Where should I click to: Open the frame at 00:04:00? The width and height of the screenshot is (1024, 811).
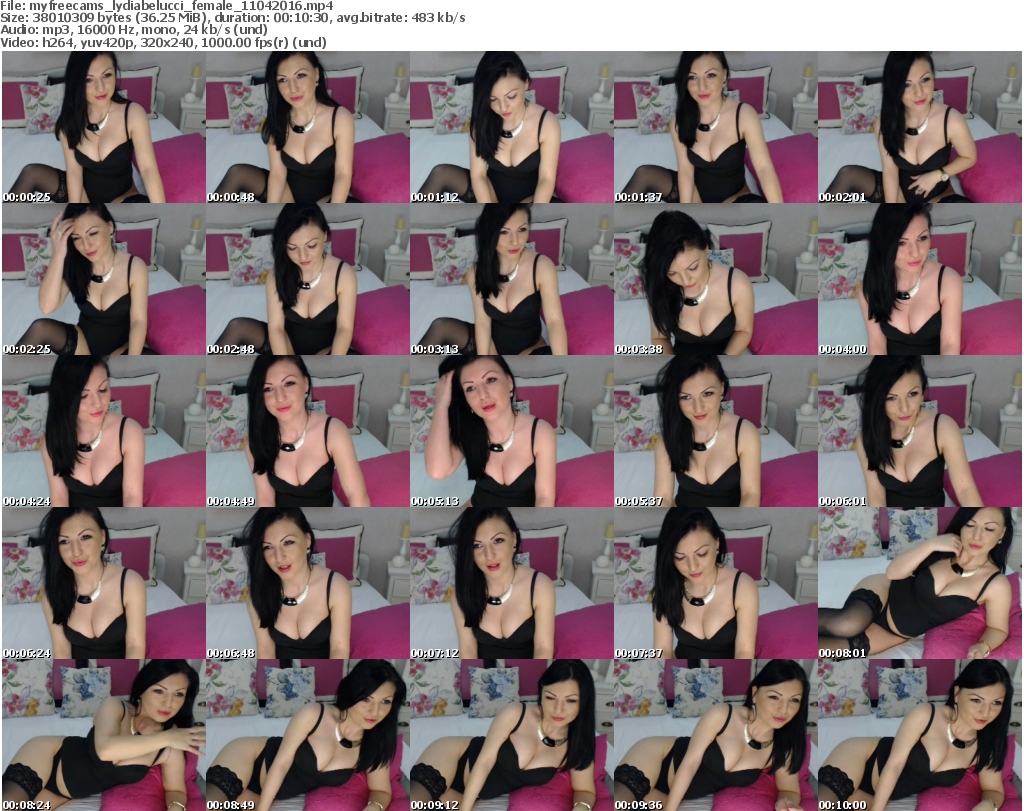(x=920, y=279)
